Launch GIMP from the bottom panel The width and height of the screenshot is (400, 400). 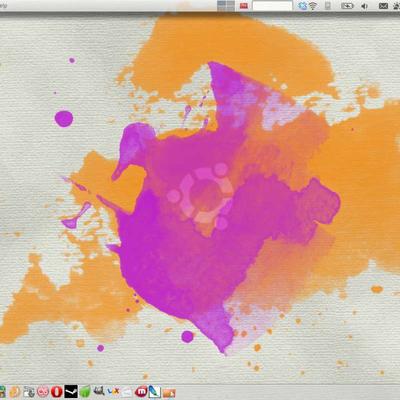point(99,391)
